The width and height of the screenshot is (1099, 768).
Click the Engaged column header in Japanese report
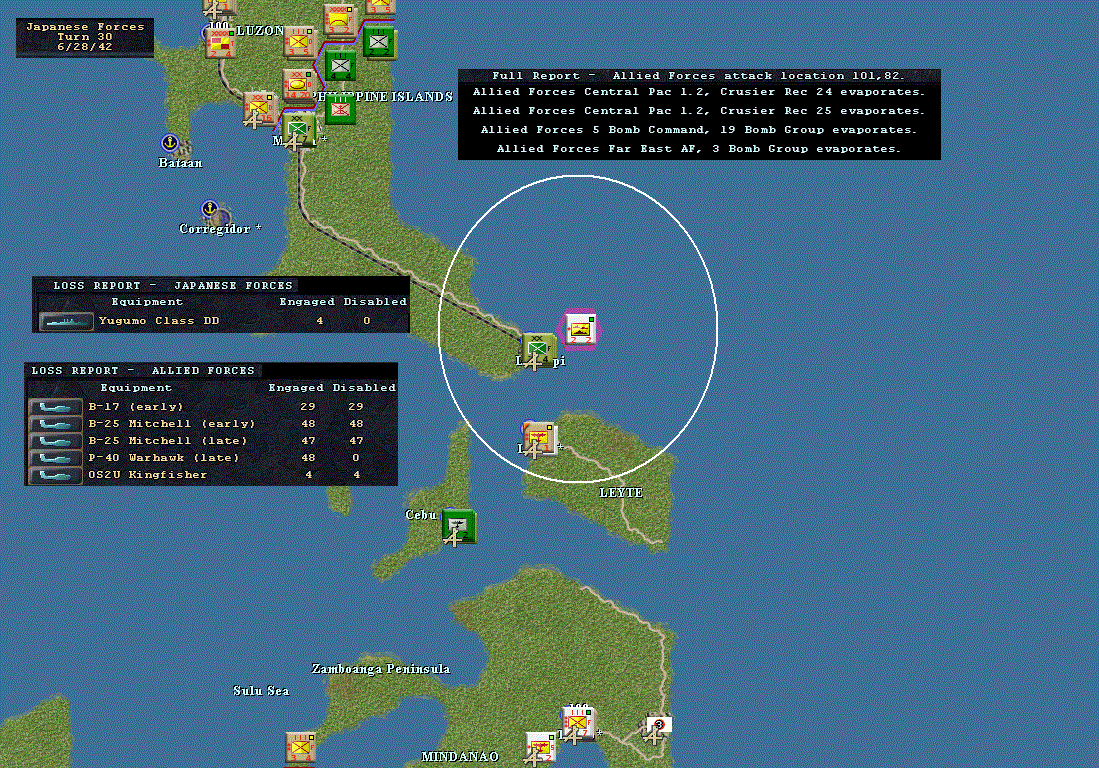coord(307,302)
